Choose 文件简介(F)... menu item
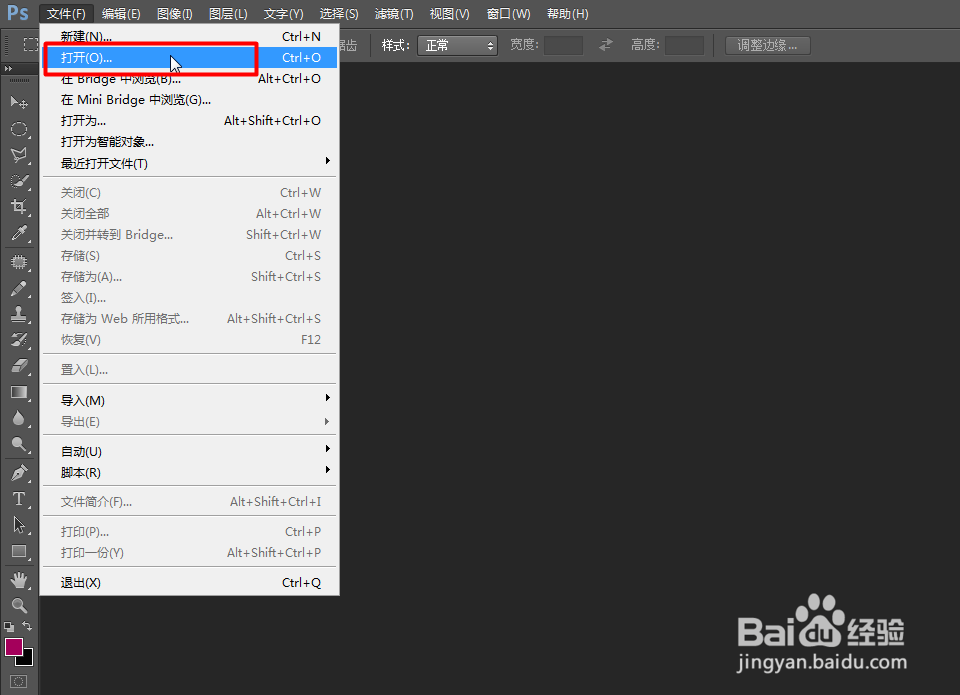This screenshot has height=695, width=960. click(190, 502)
